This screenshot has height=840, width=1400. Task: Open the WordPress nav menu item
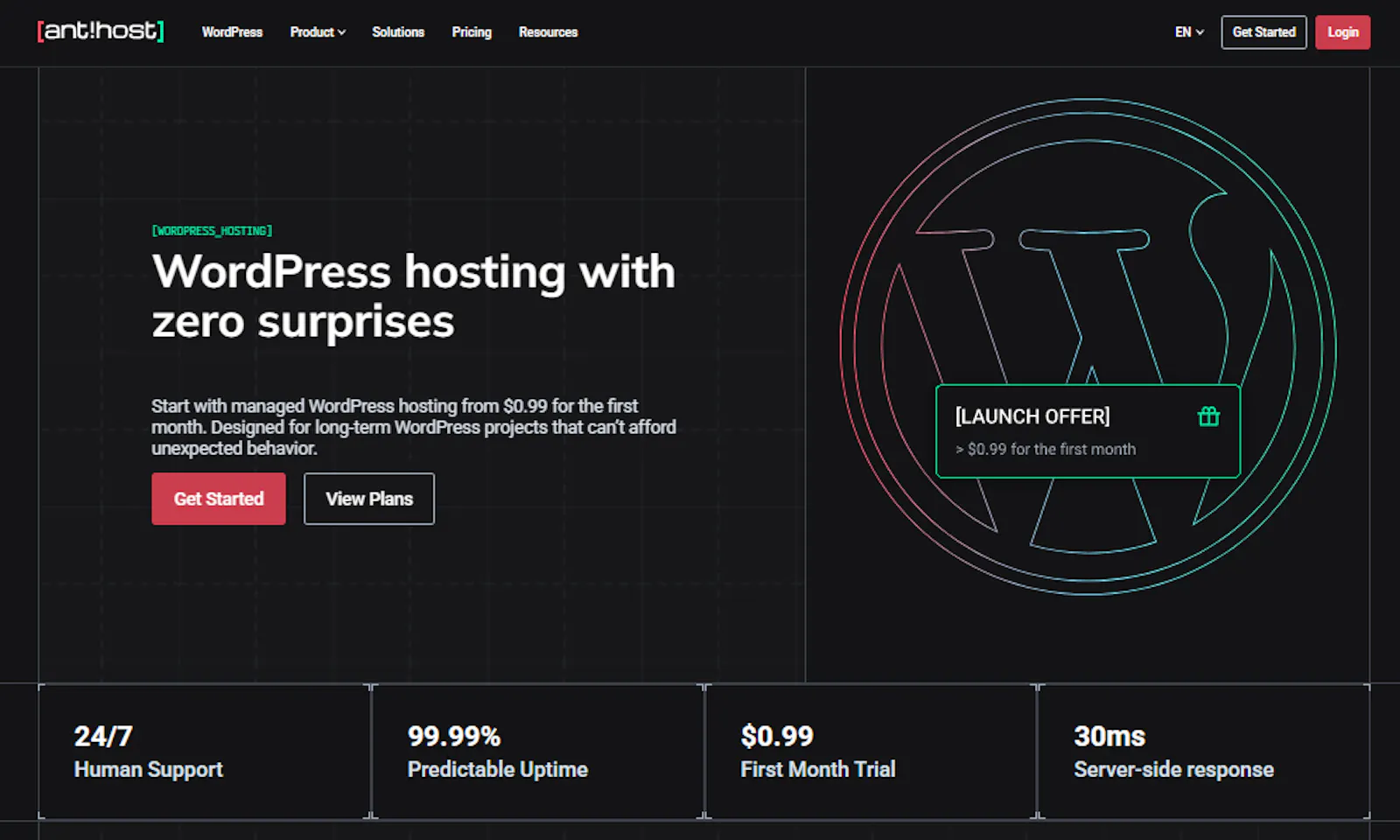pyautogui.click(x=232, y=32)
